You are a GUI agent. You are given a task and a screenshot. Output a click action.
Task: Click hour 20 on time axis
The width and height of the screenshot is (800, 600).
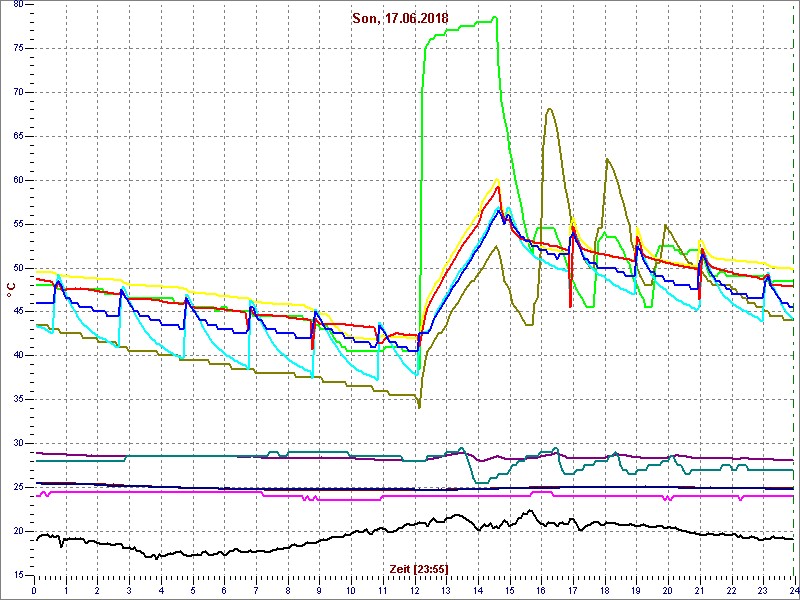click(668, 590)
